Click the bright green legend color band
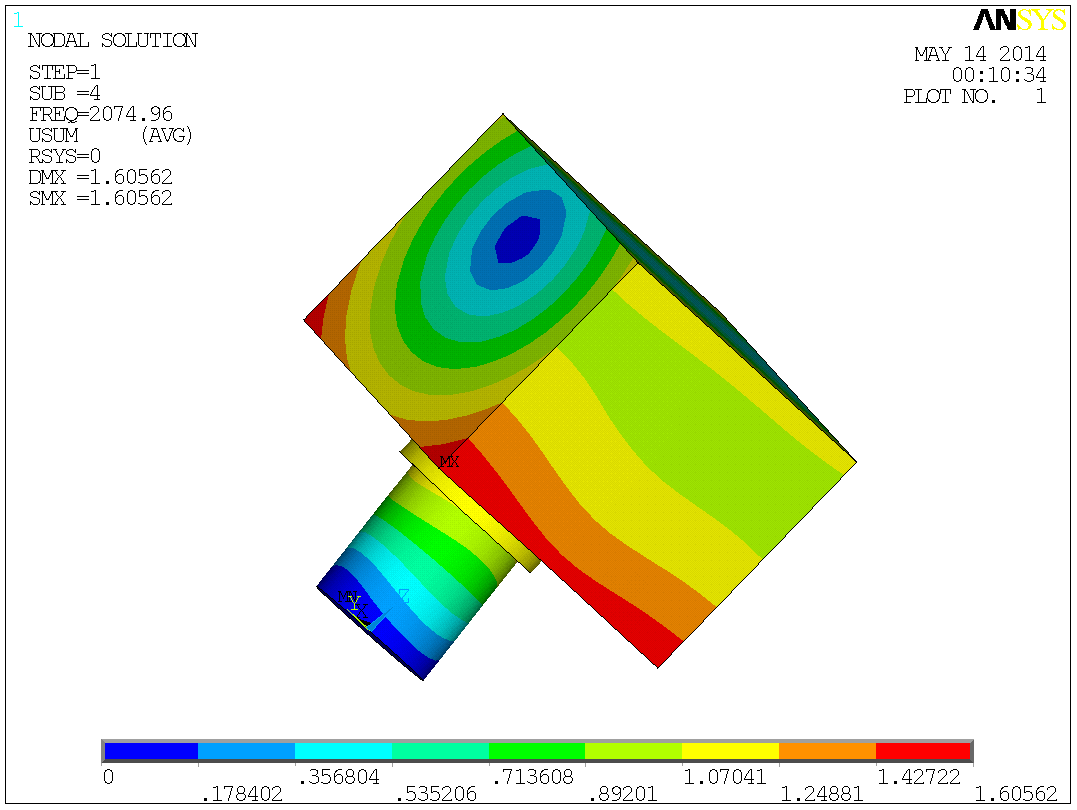Viewport: 1077px width, 810px height. 537,751
